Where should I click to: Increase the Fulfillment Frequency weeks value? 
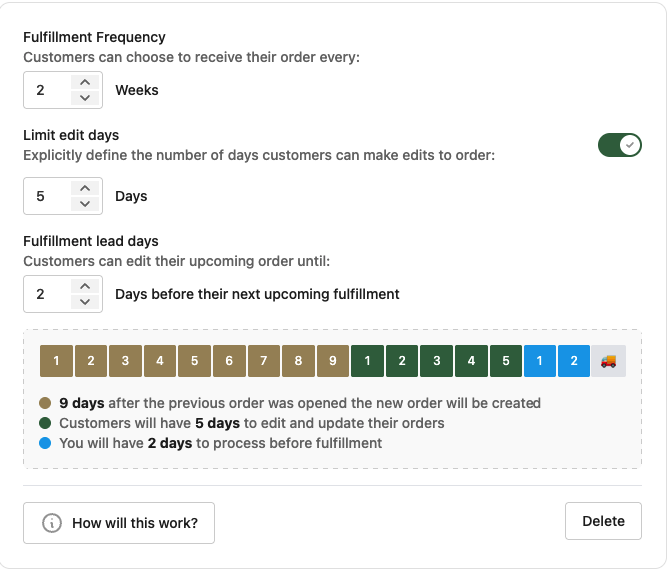[85, 83]
